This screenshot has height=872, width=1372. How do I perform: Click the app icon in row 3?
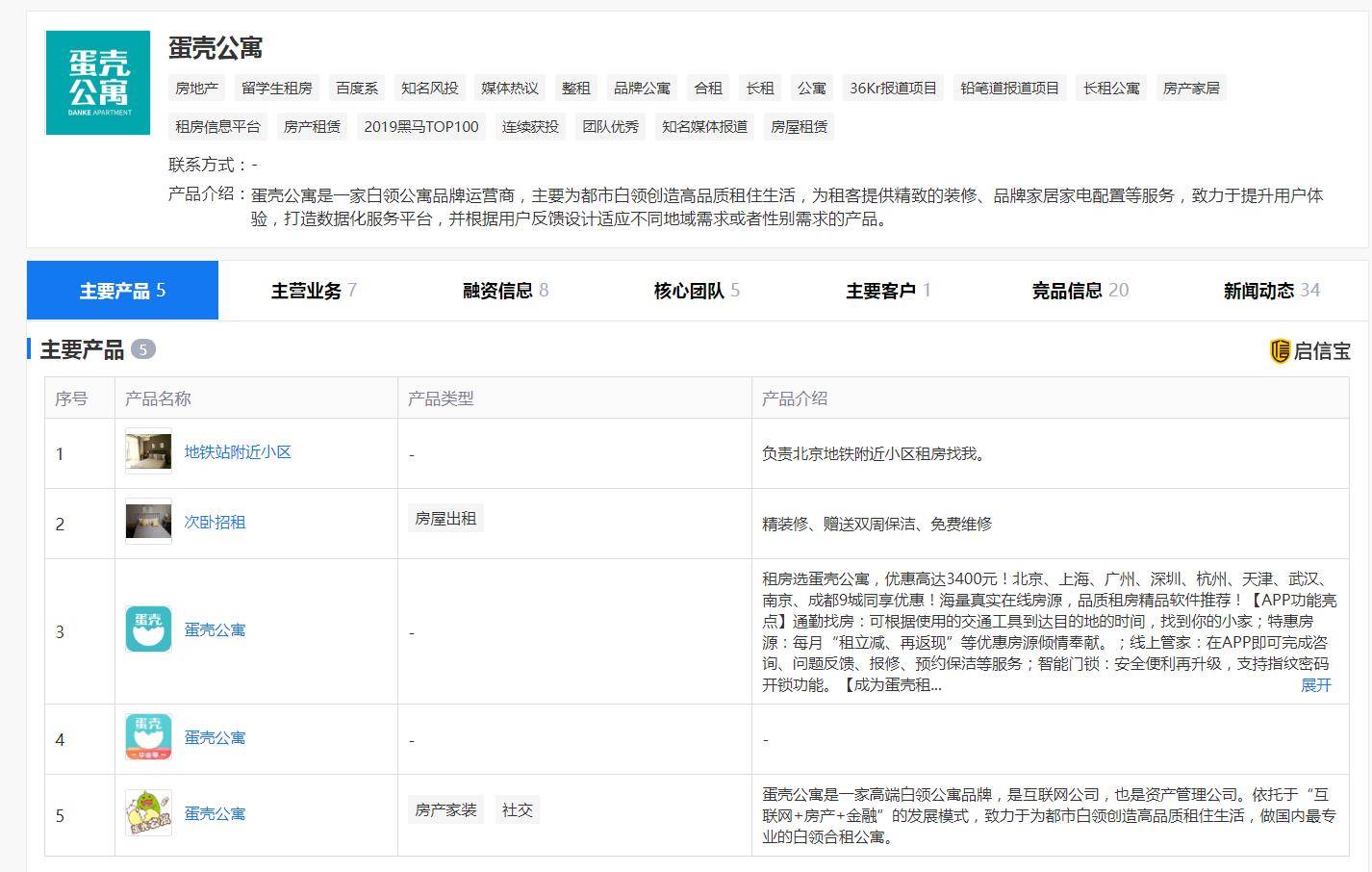click(149, 629)
